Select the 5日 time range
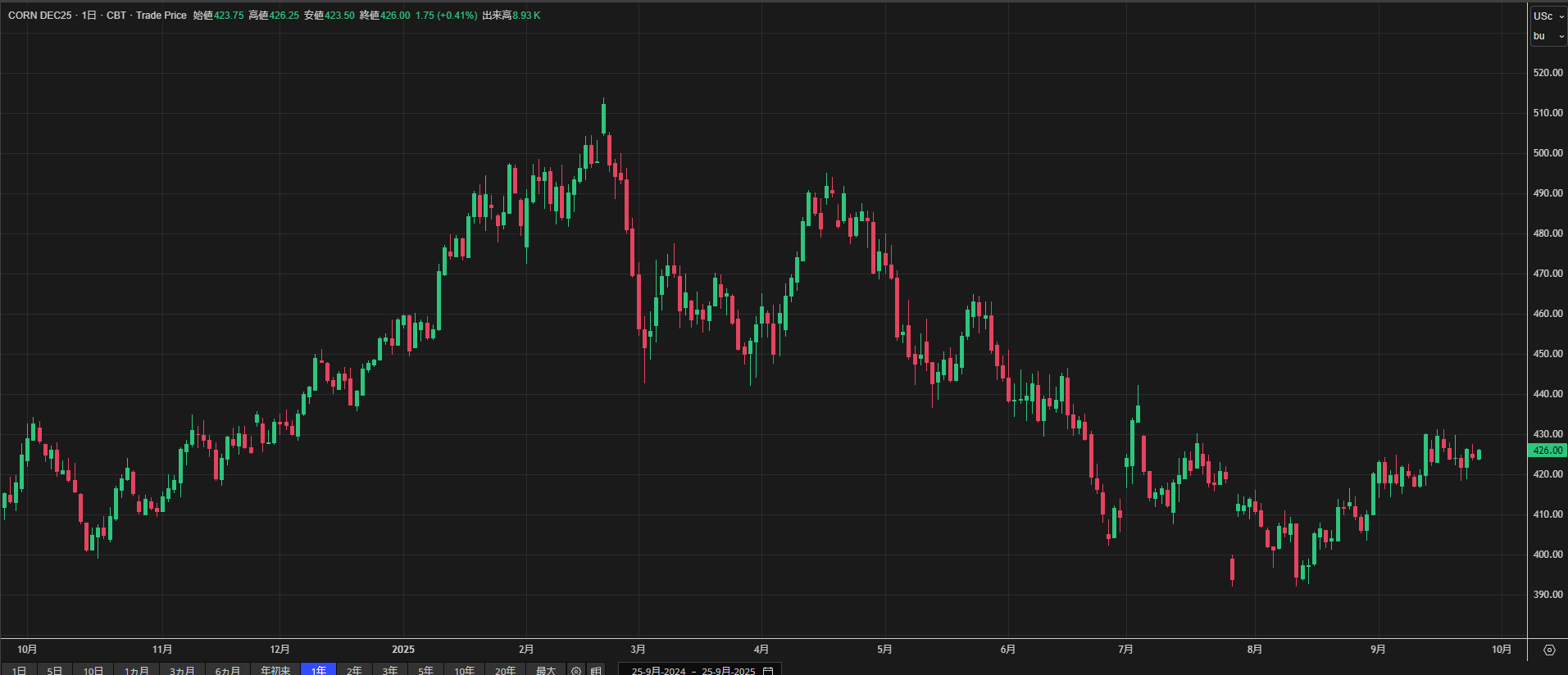This screenshot has width=1568, height=675. click(x=55, y=670)
